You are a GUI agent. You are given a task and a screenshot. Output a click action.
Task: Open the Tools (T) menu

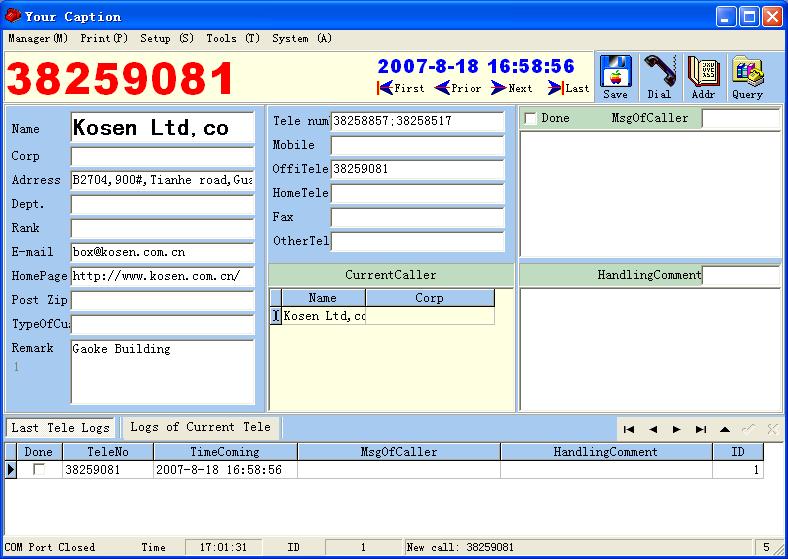233,39
